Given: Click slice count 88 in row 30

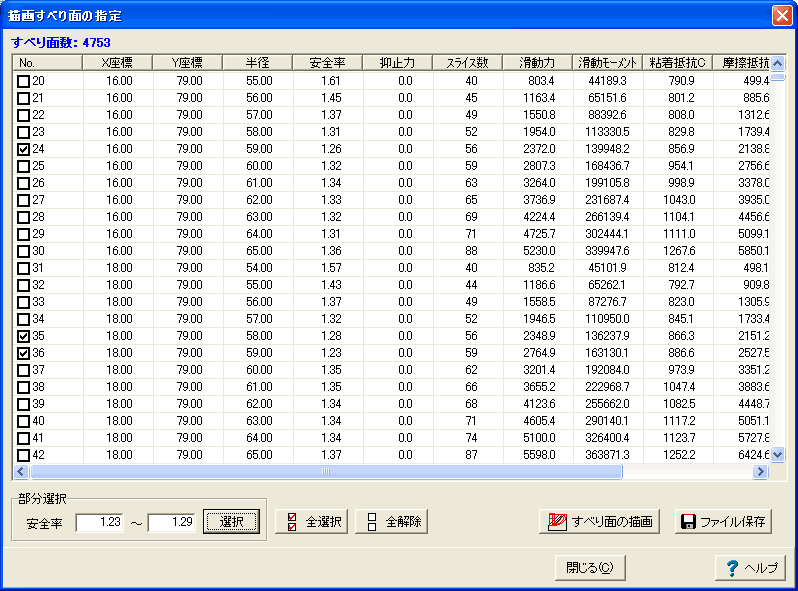Looking at the screenshot, I should [x=471, y=251].
